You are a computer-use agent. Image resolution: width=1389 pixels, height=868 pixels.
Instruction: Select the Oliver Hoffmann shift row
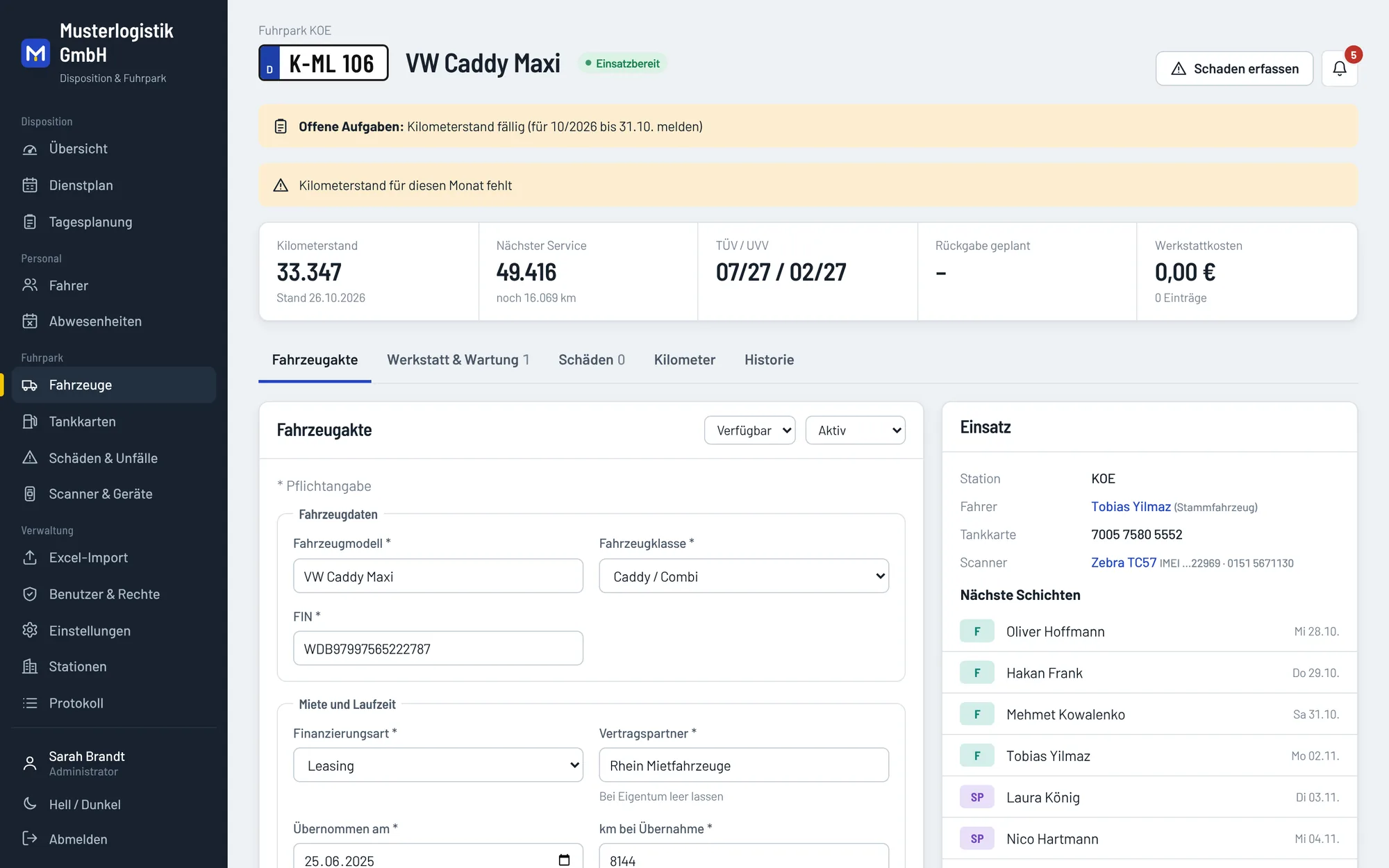click(x=1149, y=631)
